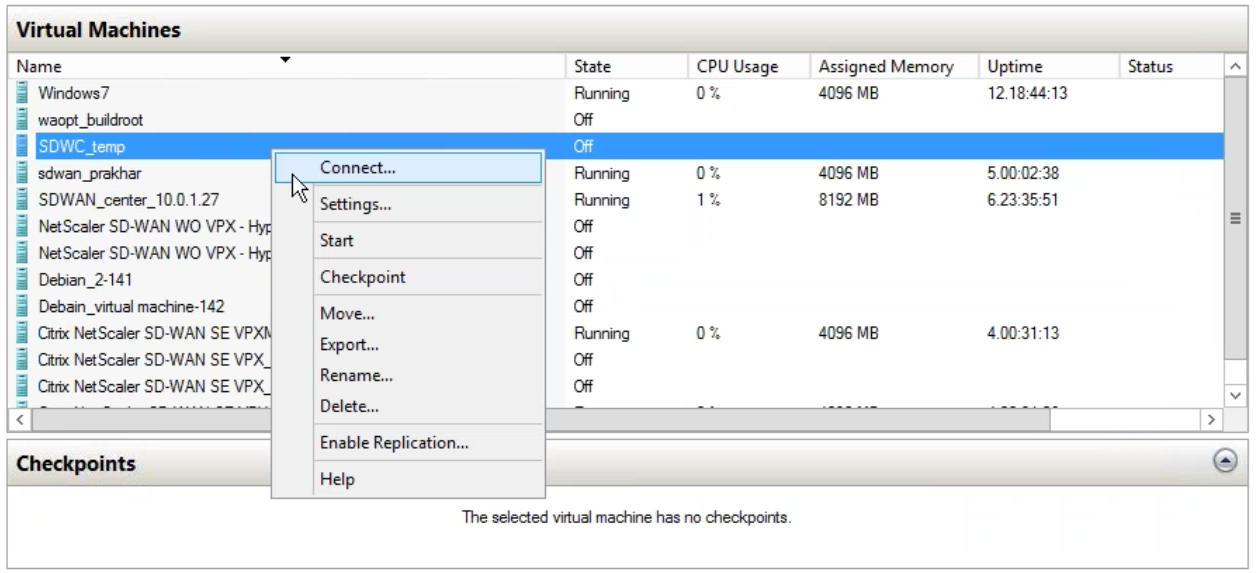
Task: Click the Virtual Machines panel title
Action: [99, 30]
